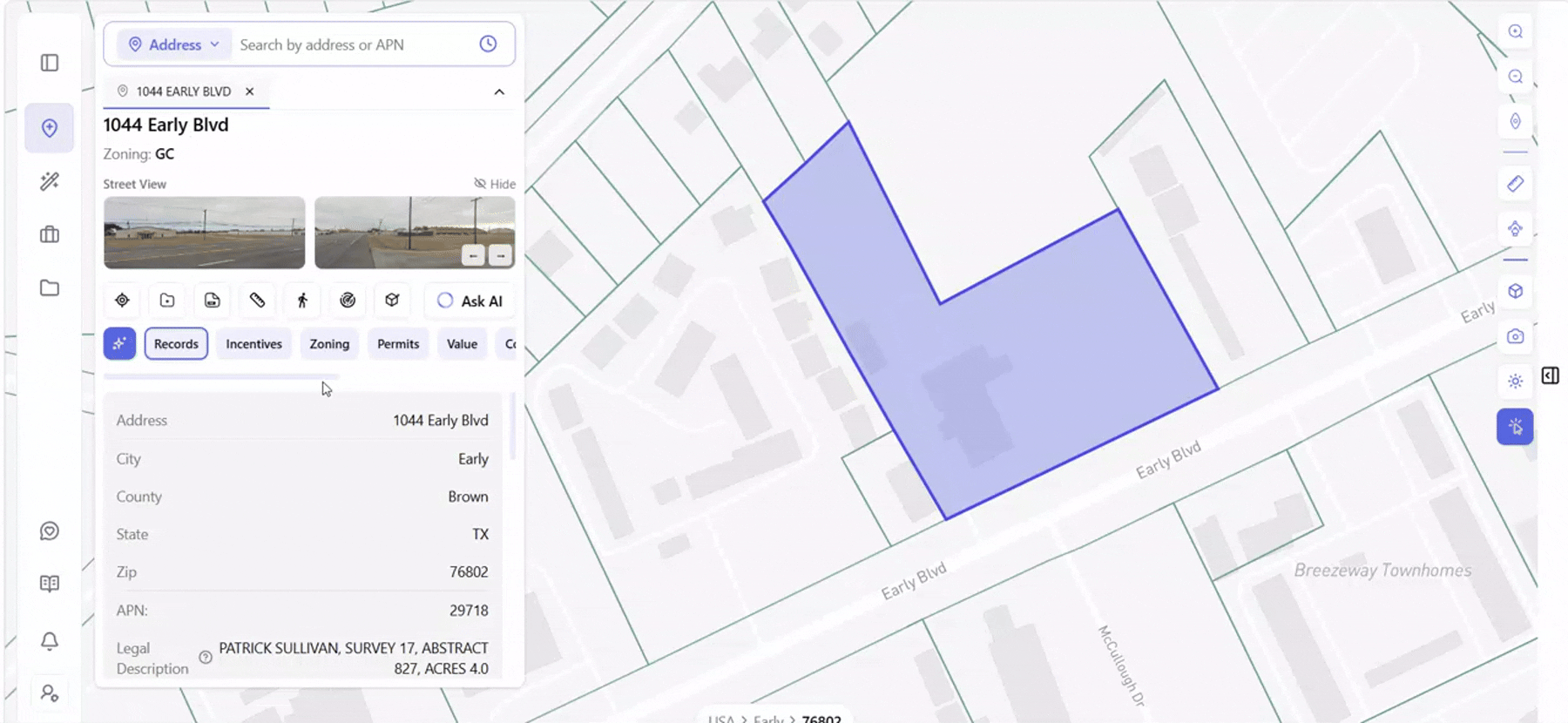The width and height of the screenshot is (1568, 723).
Task: Click the 3D cube icon in property toolbar
Action: pyautogui.click(x=392, y=301)
